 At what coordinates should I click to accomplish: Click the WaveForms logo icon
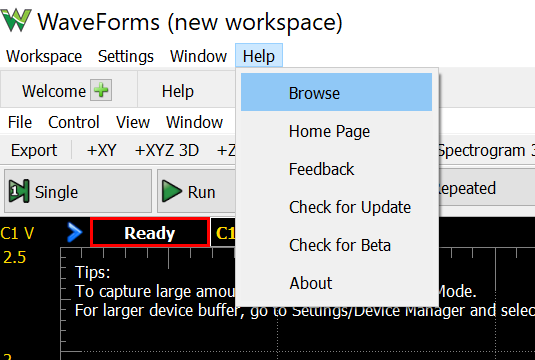pyautogui.click(x=16, y=20)
